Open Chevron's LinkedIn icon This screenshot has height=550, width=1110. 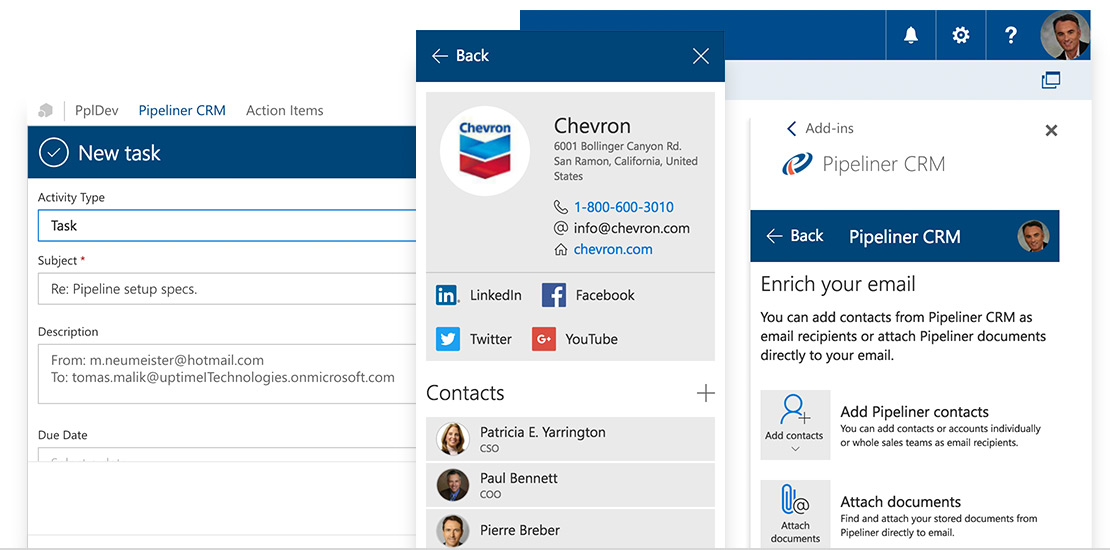pos(447,295)
